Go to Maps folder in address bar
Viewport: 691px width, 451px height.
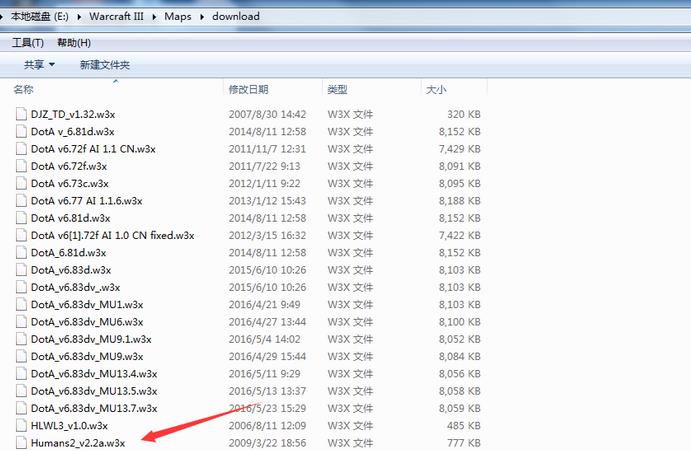[x=178, y=17]
